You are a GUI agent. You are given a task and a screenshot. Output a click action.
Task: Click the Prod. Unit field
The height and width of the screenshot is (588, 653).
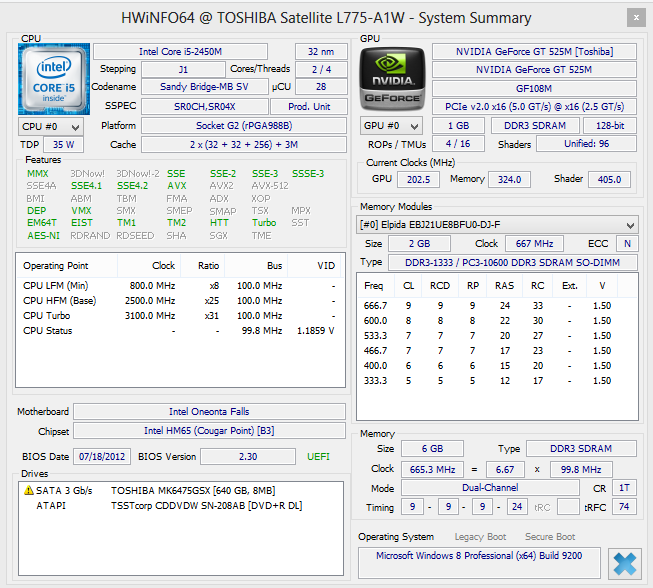click(309, 107)
